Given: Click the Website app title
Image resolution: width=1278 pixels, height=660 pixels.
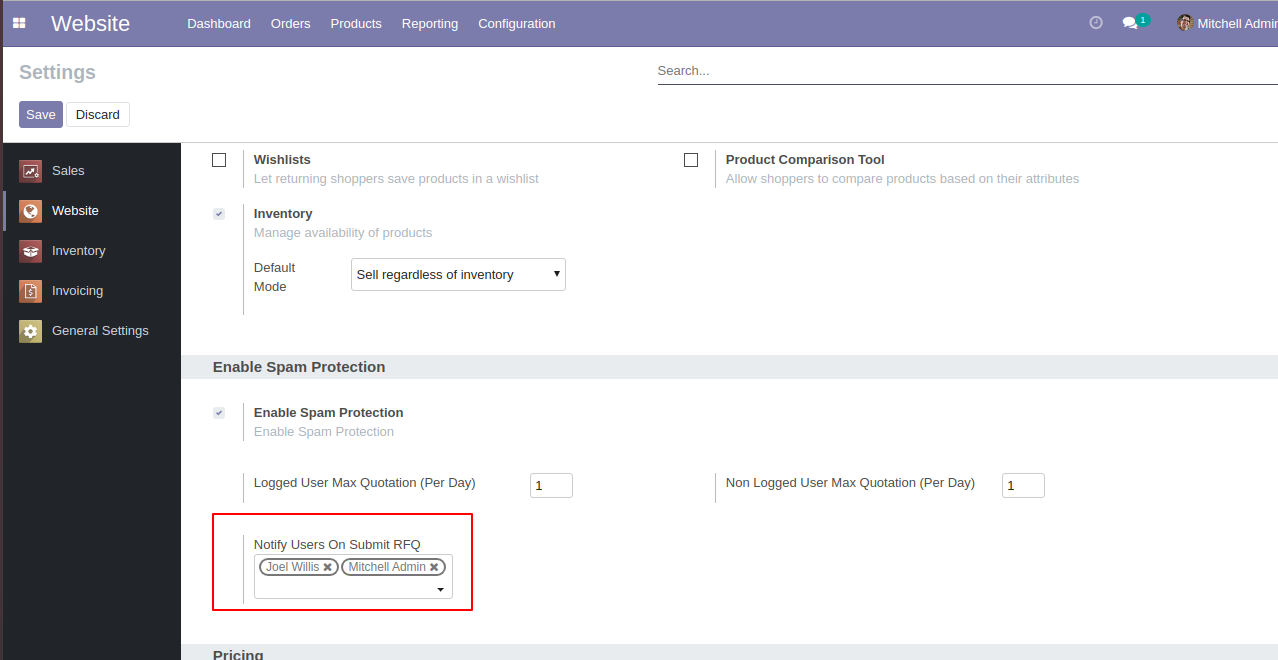Looking at the screenshot, I should 90,23.
